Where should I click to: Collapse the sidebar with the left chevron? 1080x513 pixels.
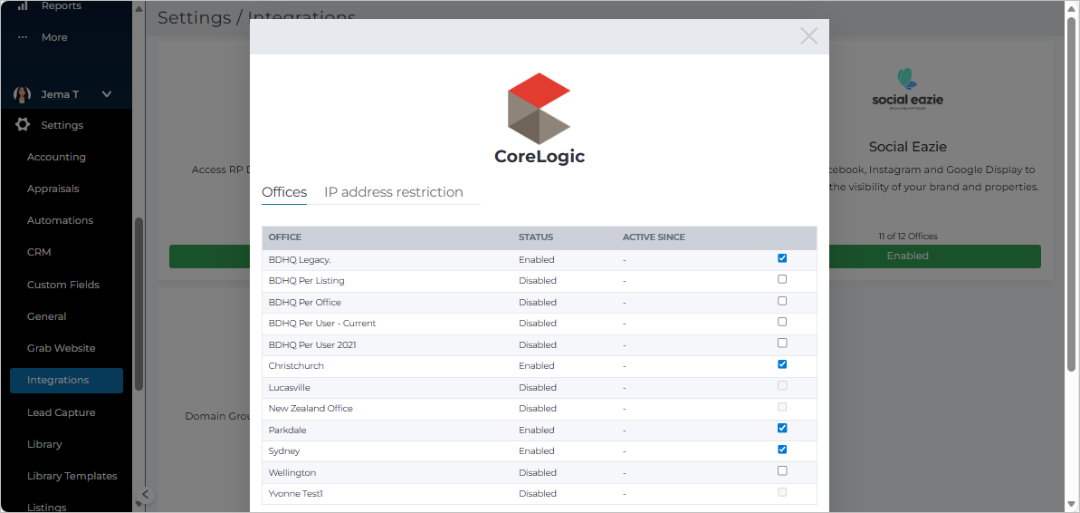pos(145,494)
